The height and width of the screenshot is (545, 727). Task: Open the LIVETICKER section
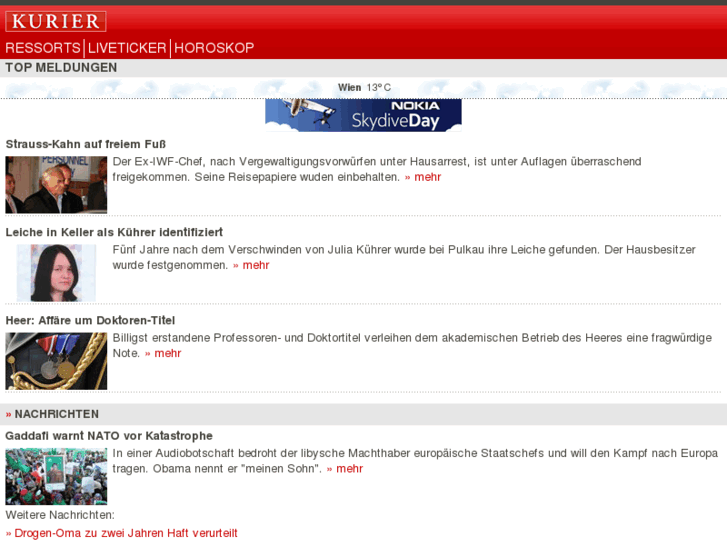[127, 48]
